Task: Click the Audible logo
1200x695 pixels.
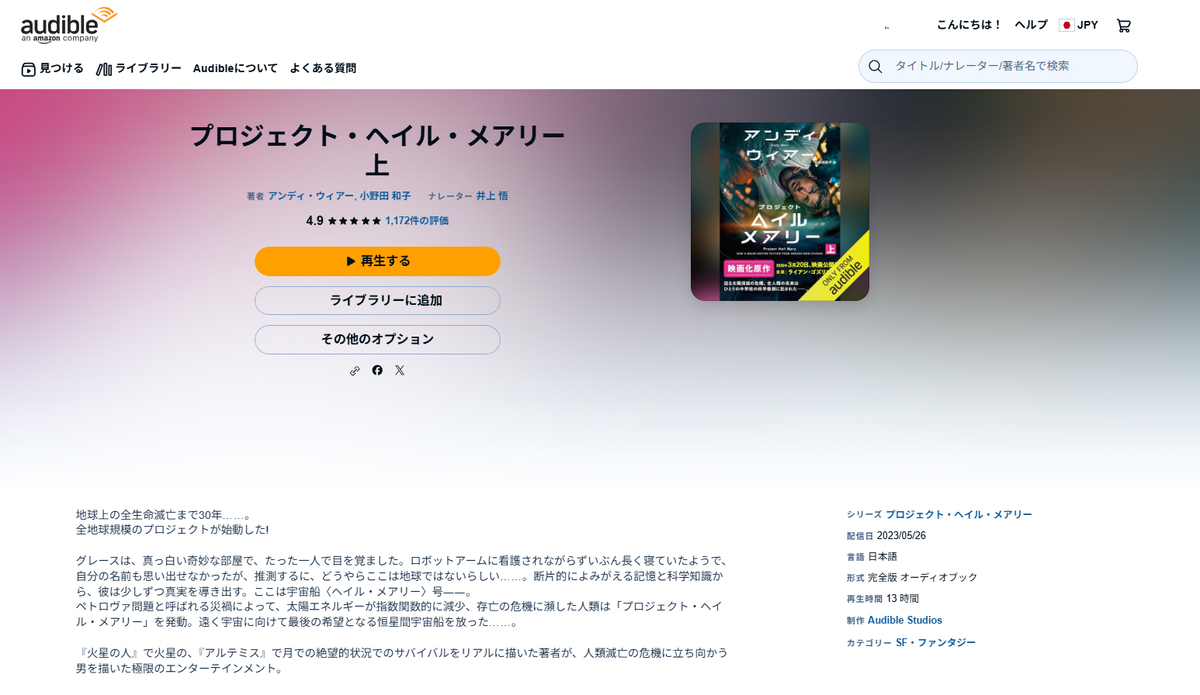Action: (x=69, y=25)
